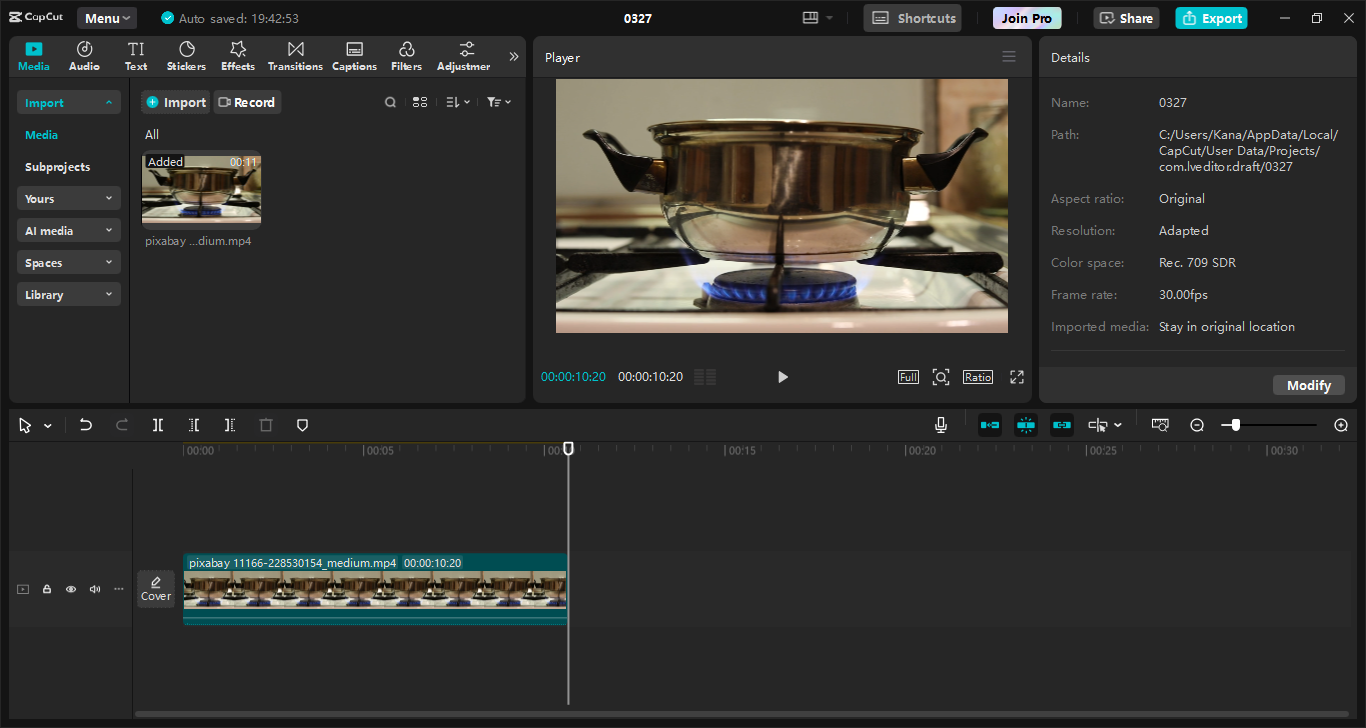Click the Split clip tool in timeline toolbar
Image resolution: width=1366 pixels, height=728 pixels.
(x=158, y=425)
